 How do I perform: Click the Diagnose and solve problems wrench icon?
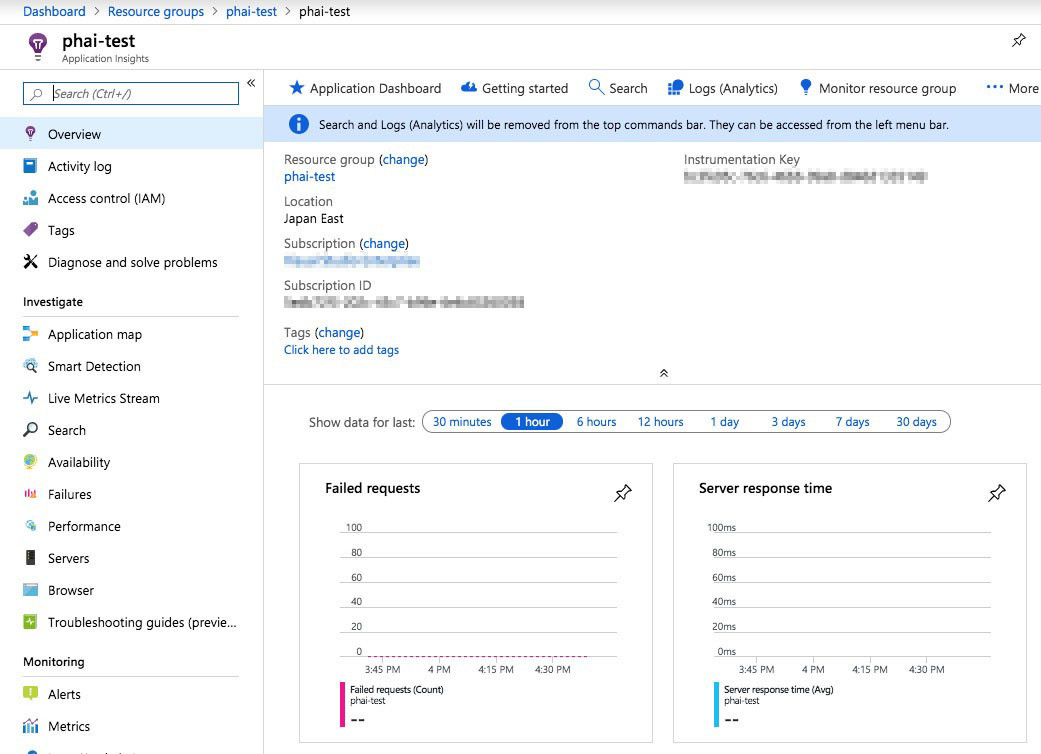pos(30,262)
